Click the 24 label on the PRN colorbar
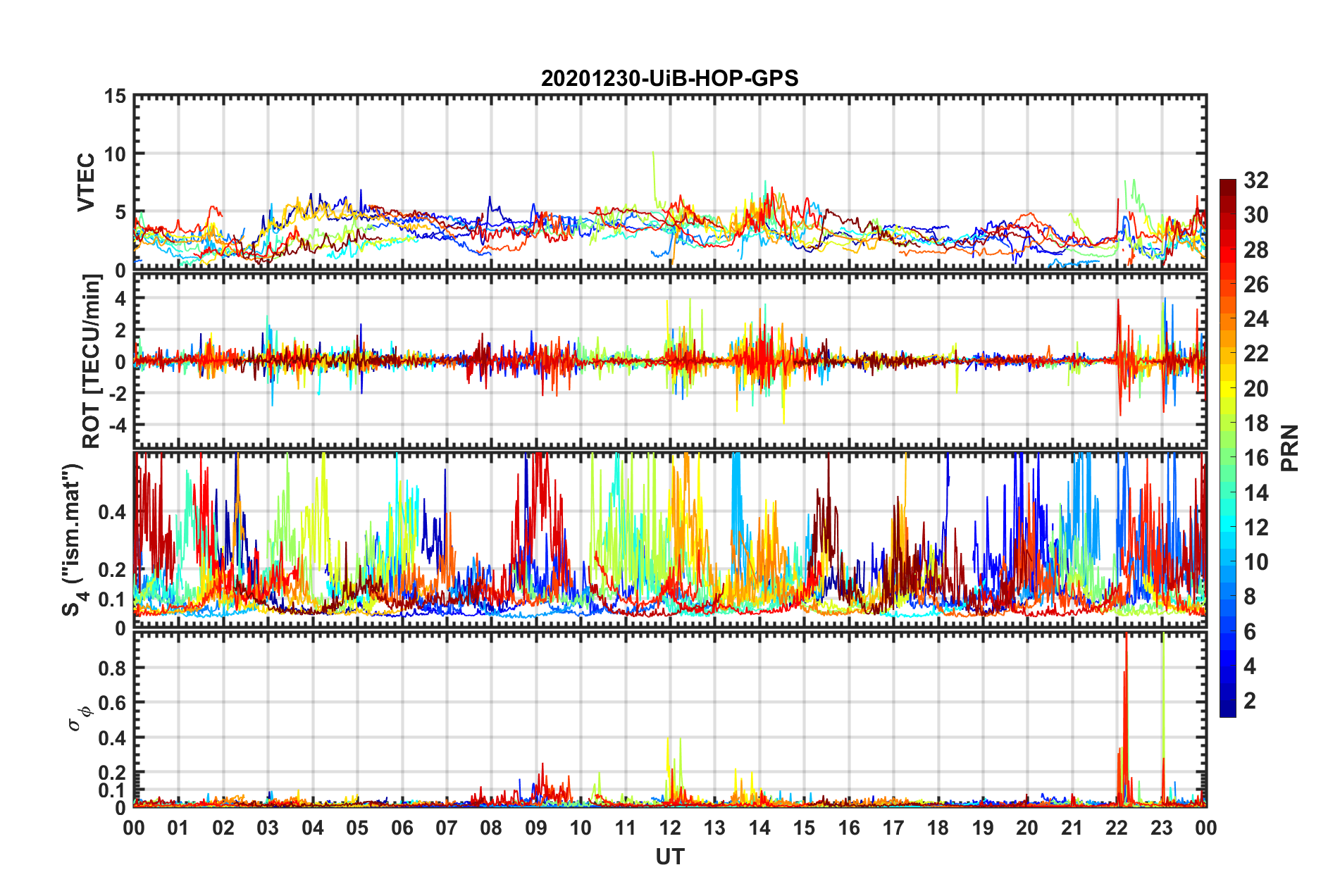This screenshot has height=896, width=1340. click(x=1255, y=319)
